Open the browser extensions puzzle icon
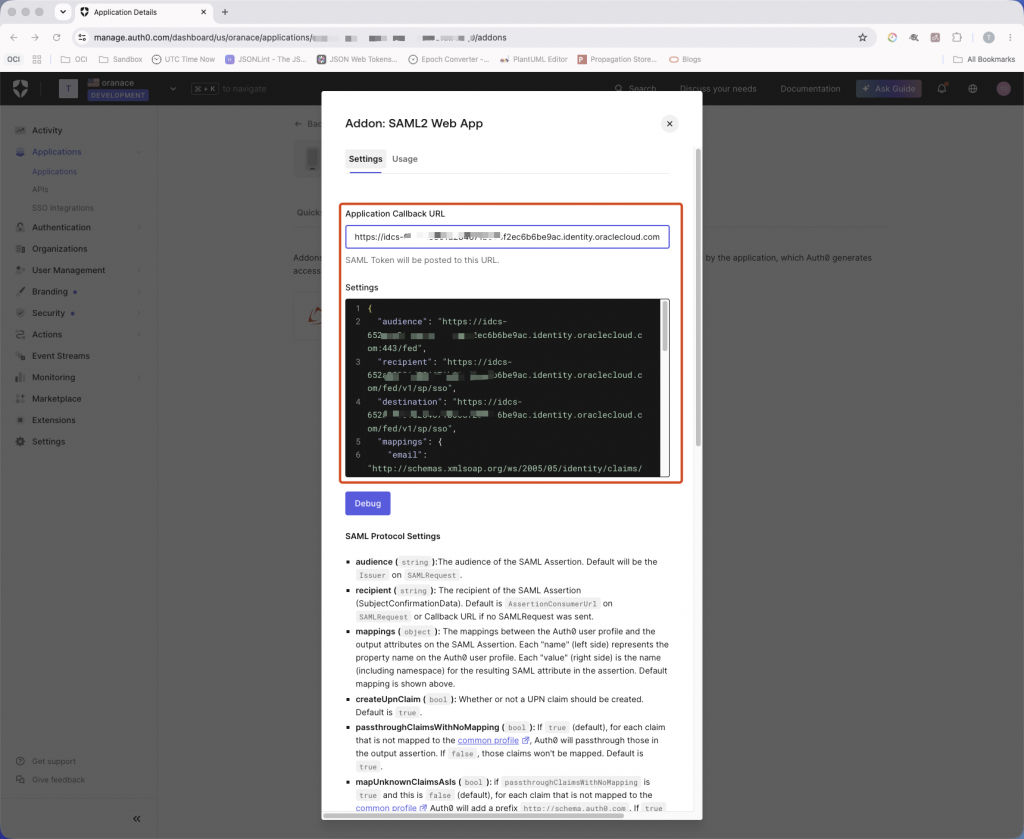The image size is (1024, 839). click(x=957, y=37)
